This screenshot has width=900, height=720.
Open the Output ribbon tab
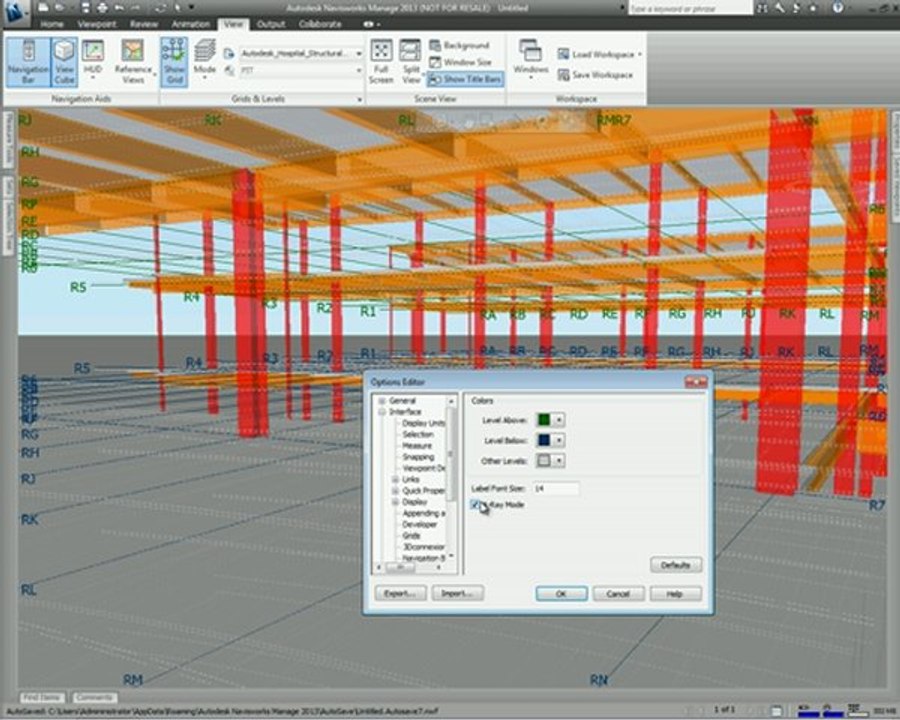click(271, 24)
